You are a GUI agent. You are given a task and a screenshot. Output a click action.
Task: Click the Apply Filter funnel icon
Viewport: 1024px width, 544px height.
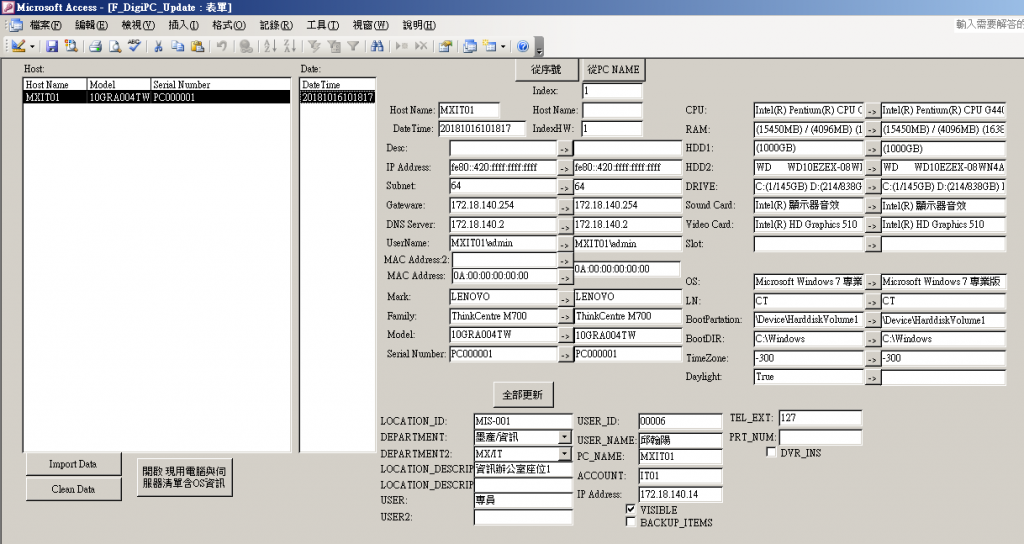tap(353, 46)
